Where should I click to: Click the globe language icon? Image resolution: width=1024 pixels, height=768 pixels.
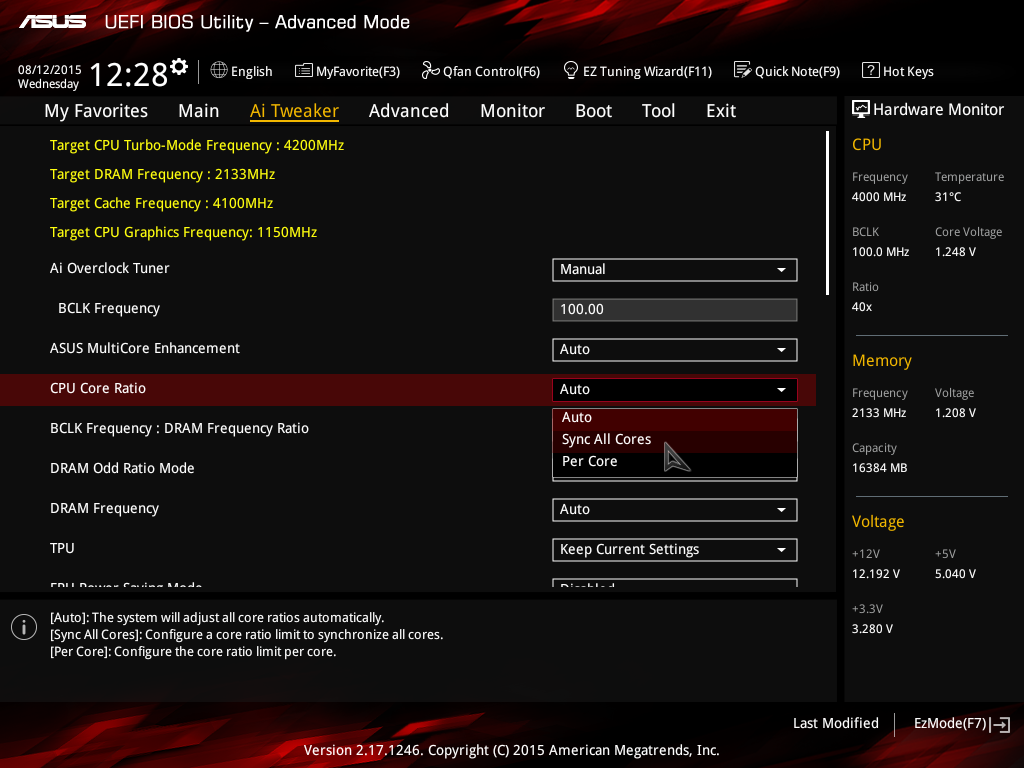[x=219, y=71]
